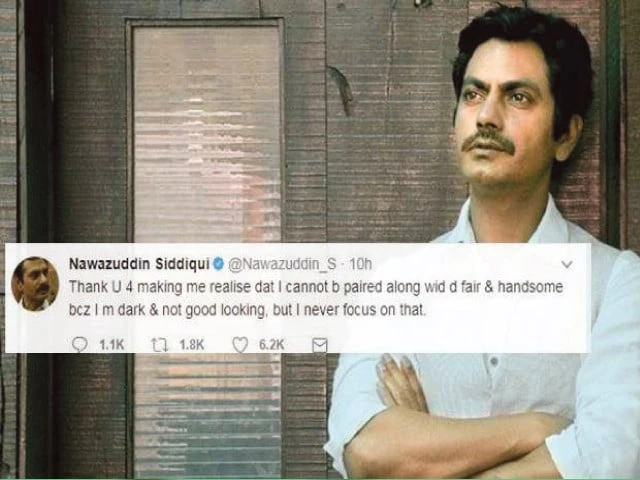Image resolution: width=640 pixels, height=480 pixels.
Task: Click the blue verified badge
Action: pos(219,264)
